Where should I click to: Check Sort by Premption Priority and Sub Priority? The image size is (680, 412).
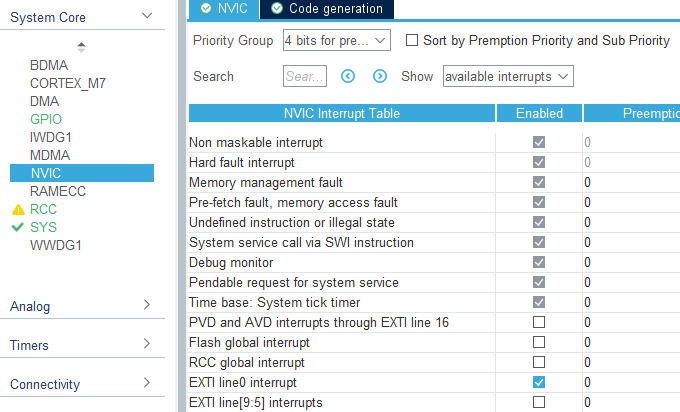tap(412, 41)
